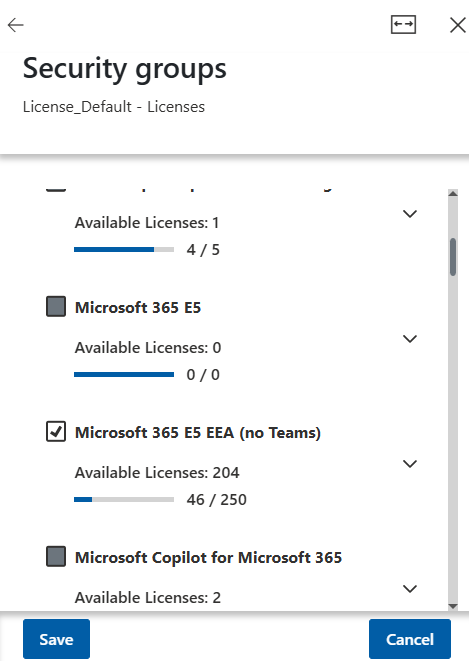Image resolution: width=469 pixels, height=661 pixels.
Task: Click the scrollbar down arrow
Action: click(x=453, y=606)
